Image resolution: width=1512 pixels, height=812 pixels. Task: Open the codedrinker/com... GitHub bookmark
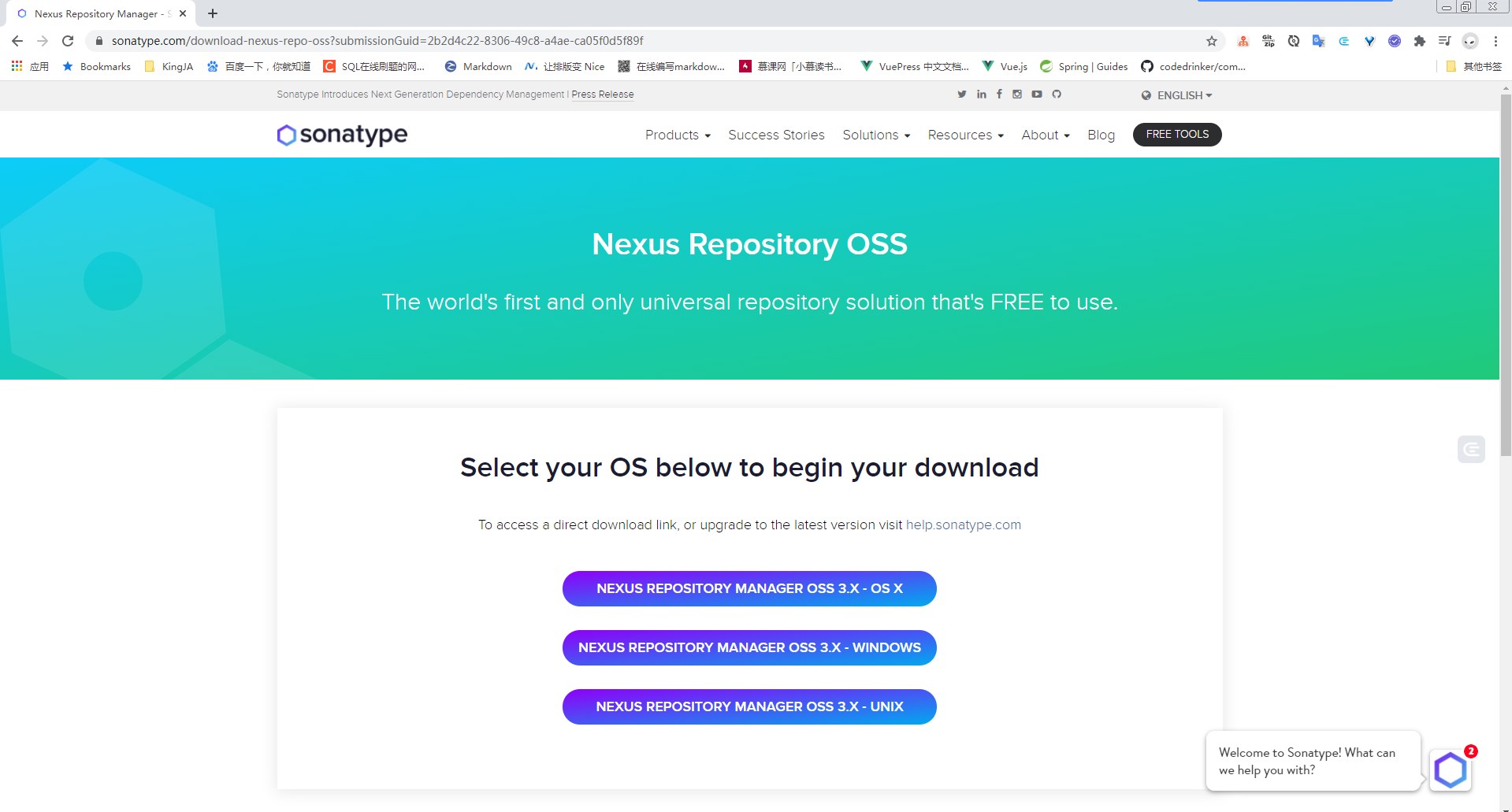coord(1194,67)
